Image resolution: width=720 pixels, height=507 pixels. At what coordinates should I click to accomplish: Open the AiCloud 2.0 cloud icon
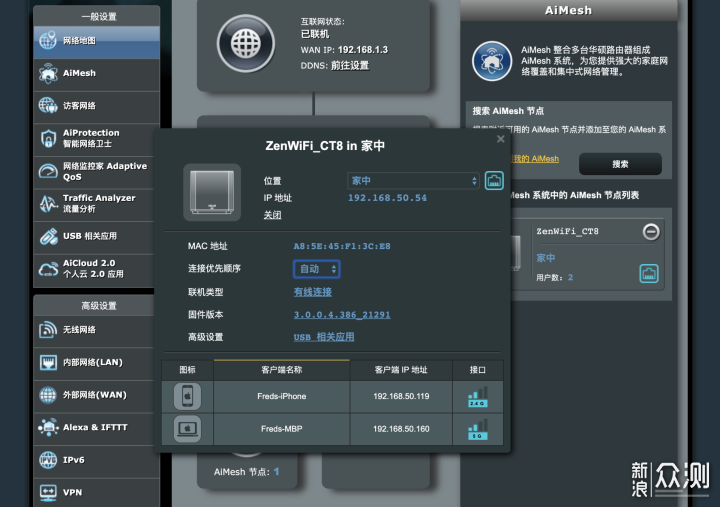pyautogui.click(x=48, y=269)
